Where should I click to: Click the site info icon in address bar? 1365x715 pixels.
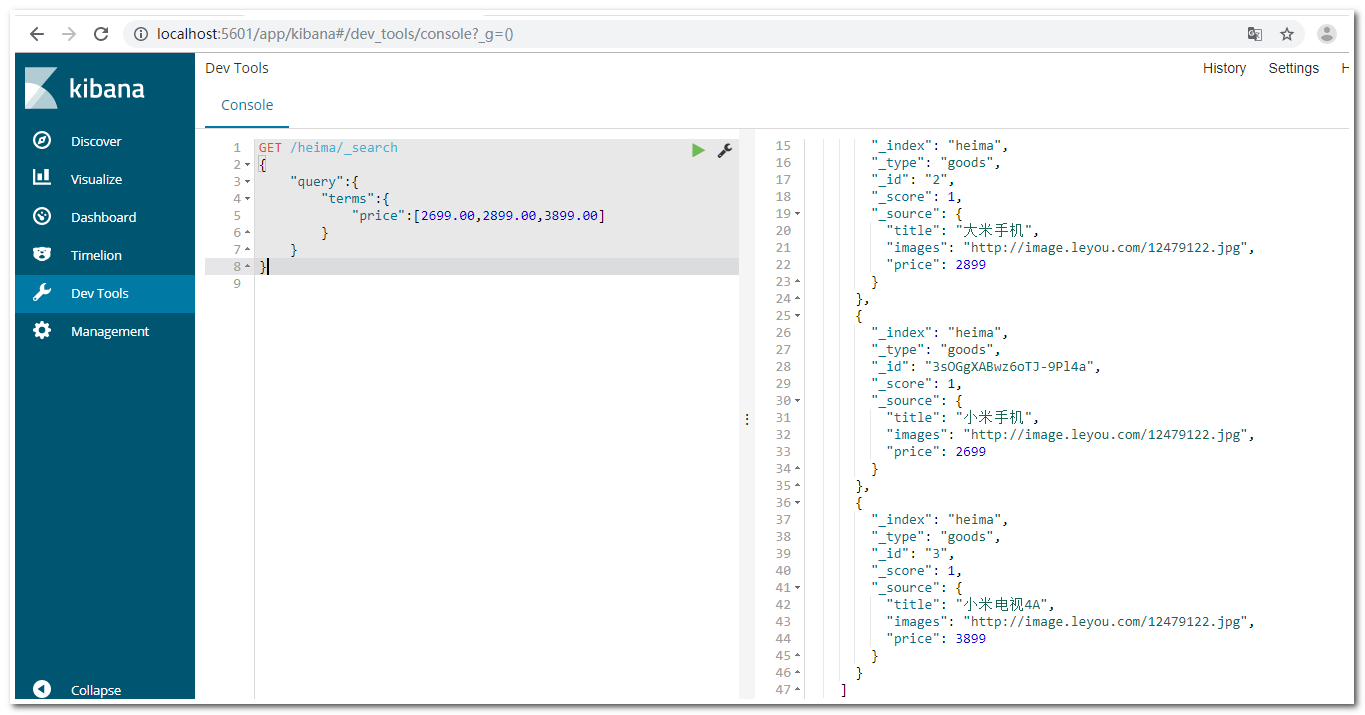[141, 34]
